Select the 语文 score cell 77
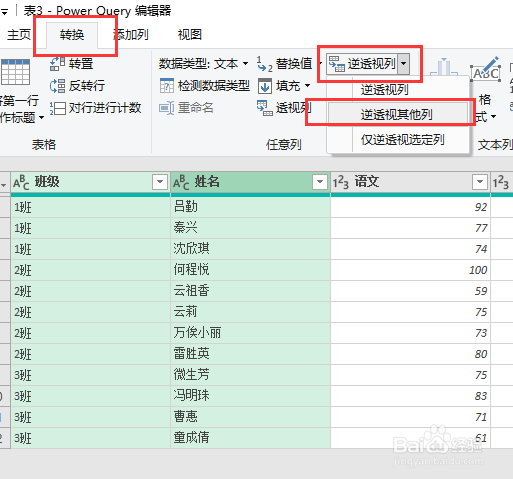Viewport: 513px width, 479px height. (x=410, y=228)
